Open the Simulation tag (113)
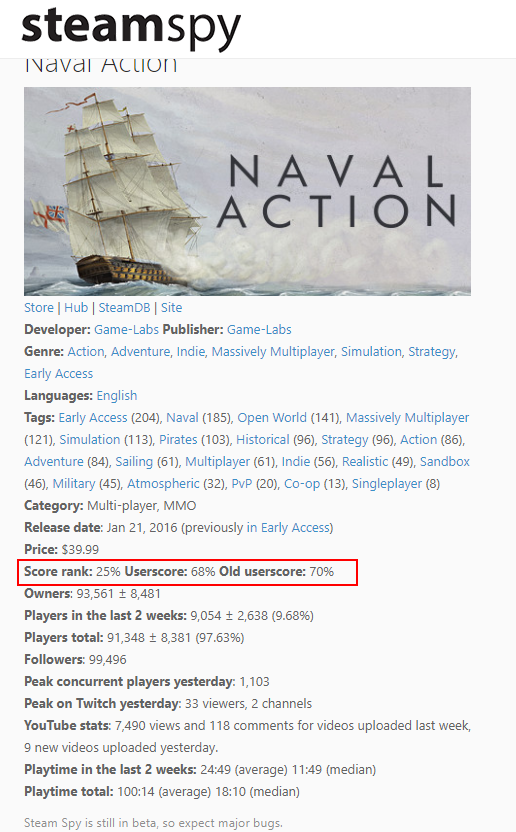This screenshot has width=516, height=832. pos(90,440)
